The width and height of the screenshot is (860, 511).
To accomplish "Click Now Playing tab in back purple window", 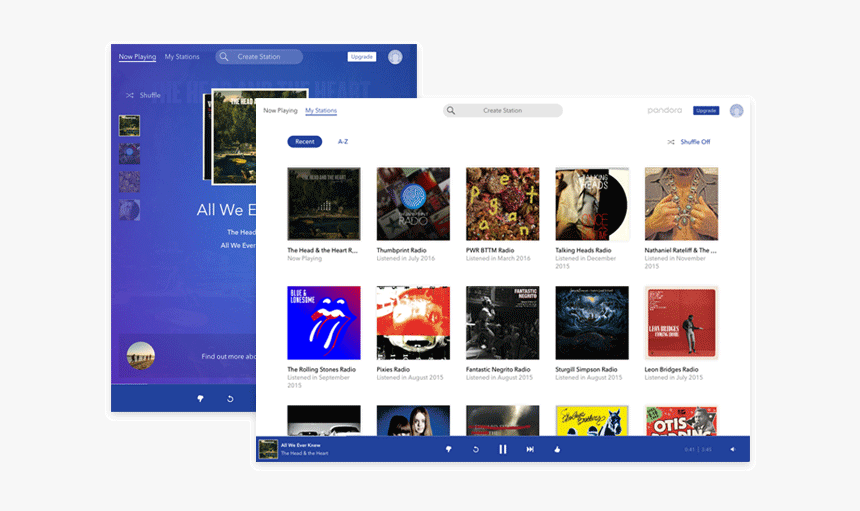I will (x=137, y=56).
